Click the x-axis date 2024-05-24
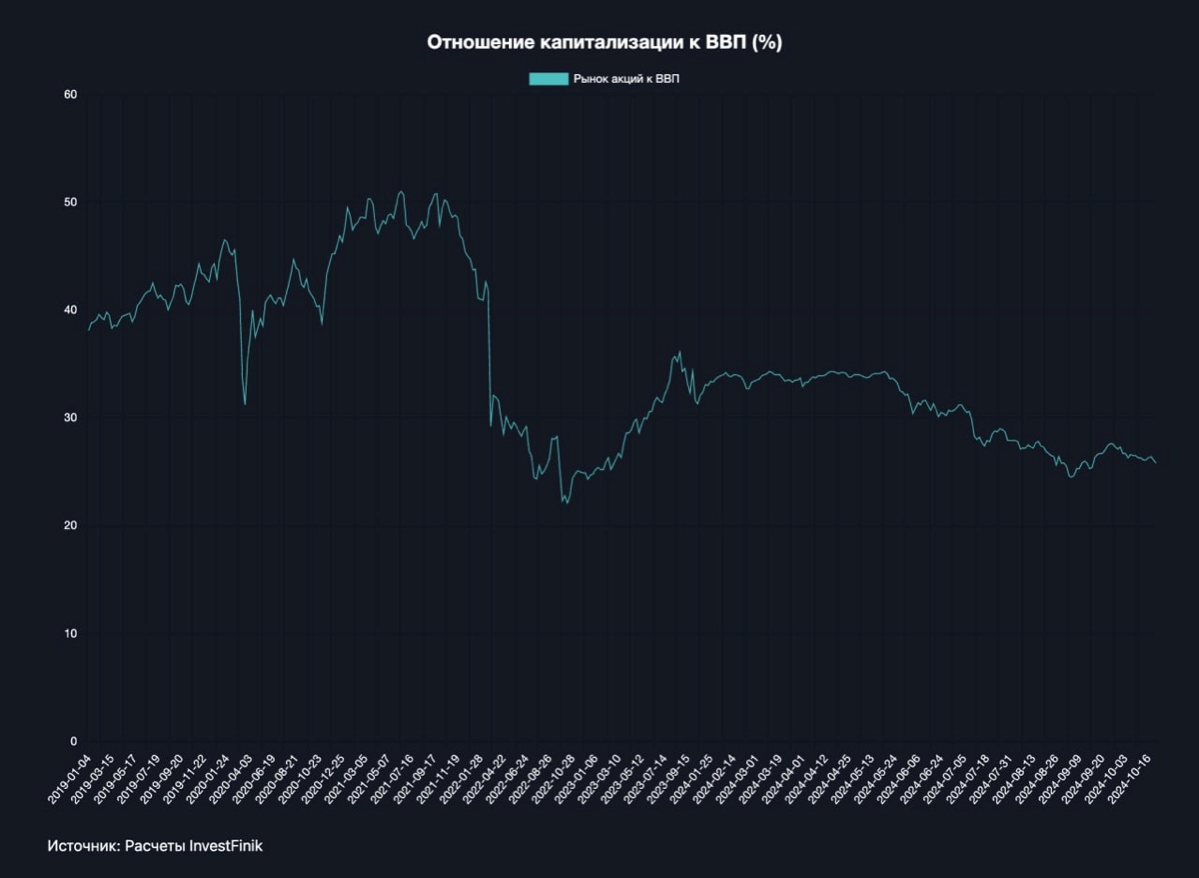The width and height of the screenshot is (1199, 878). (x=874, y=779)
